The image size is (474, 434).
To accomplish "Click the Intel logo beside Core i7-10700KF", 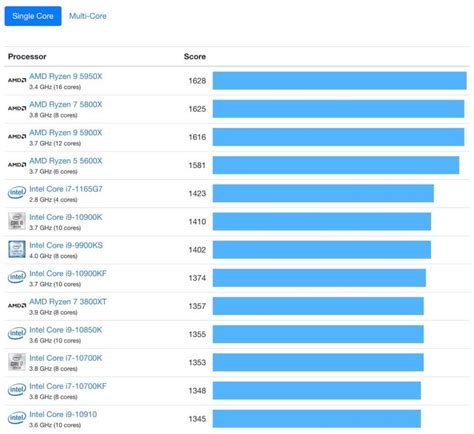I will (17, 390).
